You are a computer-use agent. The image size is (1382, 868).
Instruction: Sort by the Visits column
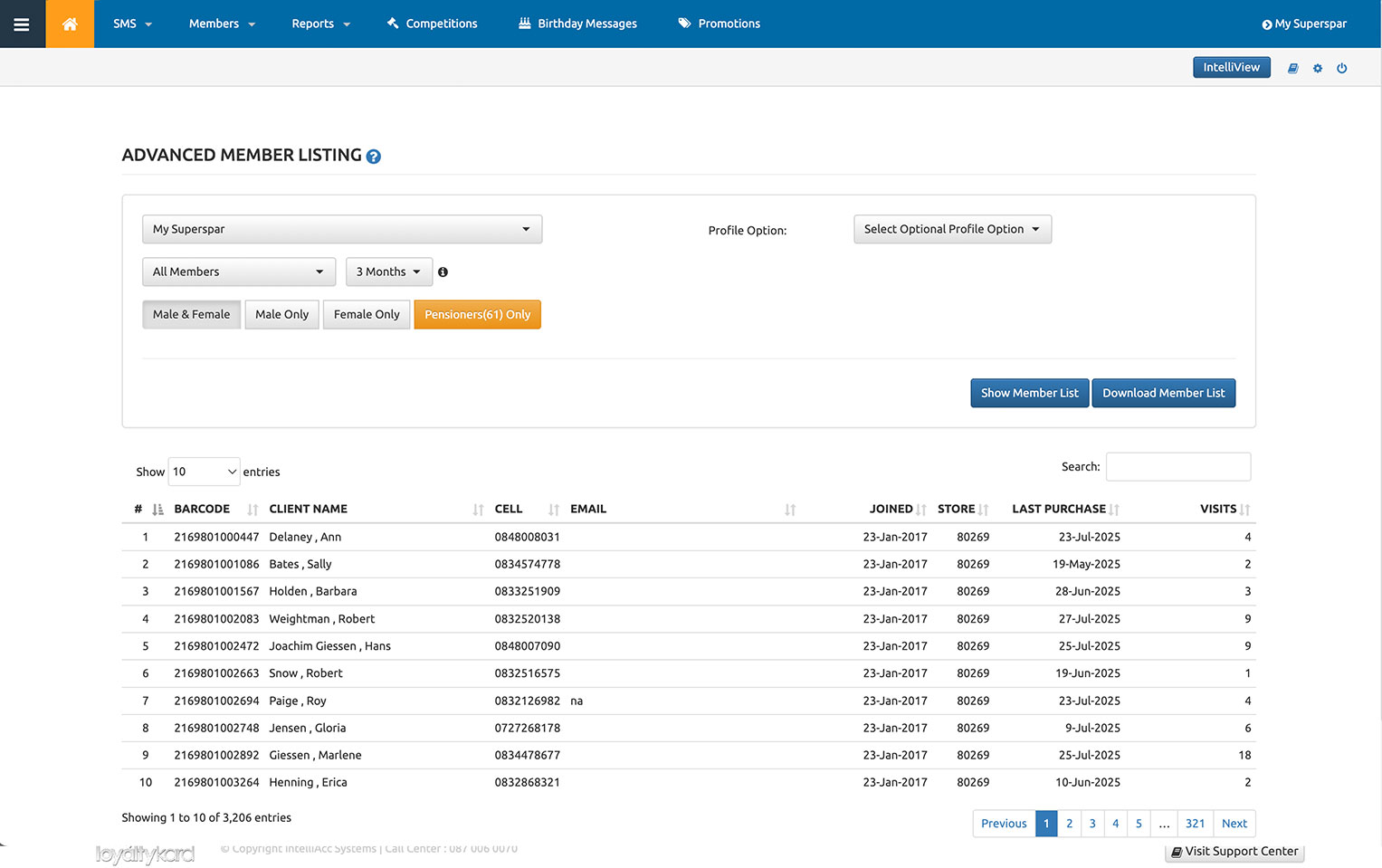click(1225, 509)
